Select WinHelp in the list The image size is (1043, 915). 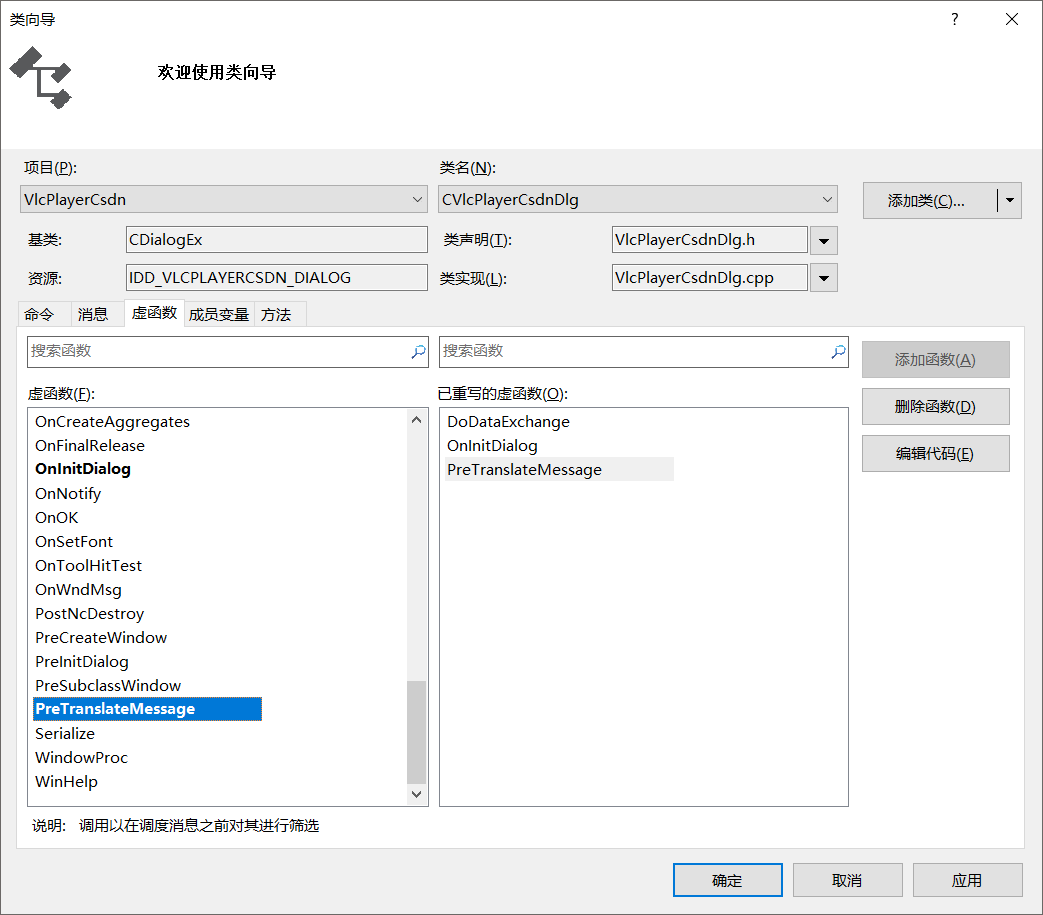tap(67, 781)
